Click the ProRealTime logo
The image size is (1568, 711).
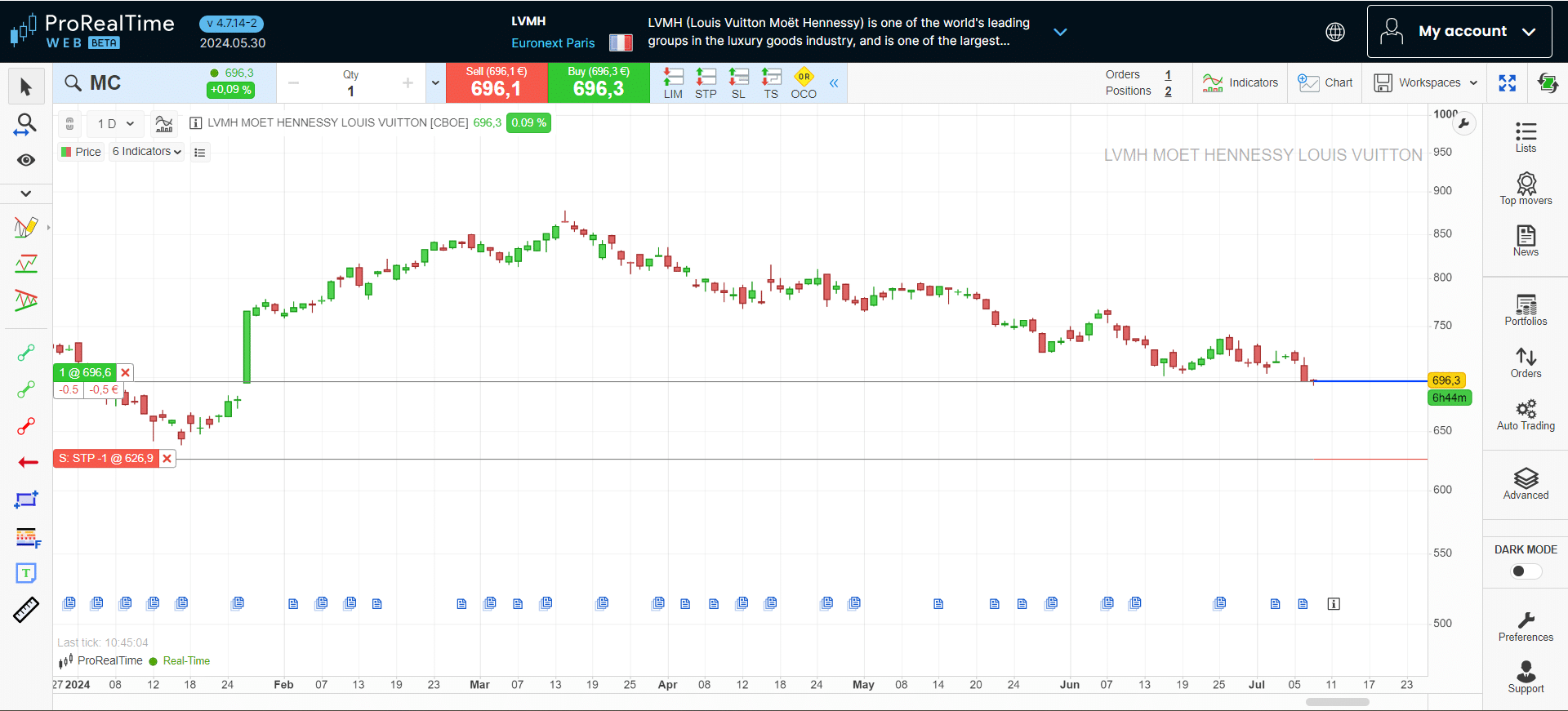click(x=91, y=32)
